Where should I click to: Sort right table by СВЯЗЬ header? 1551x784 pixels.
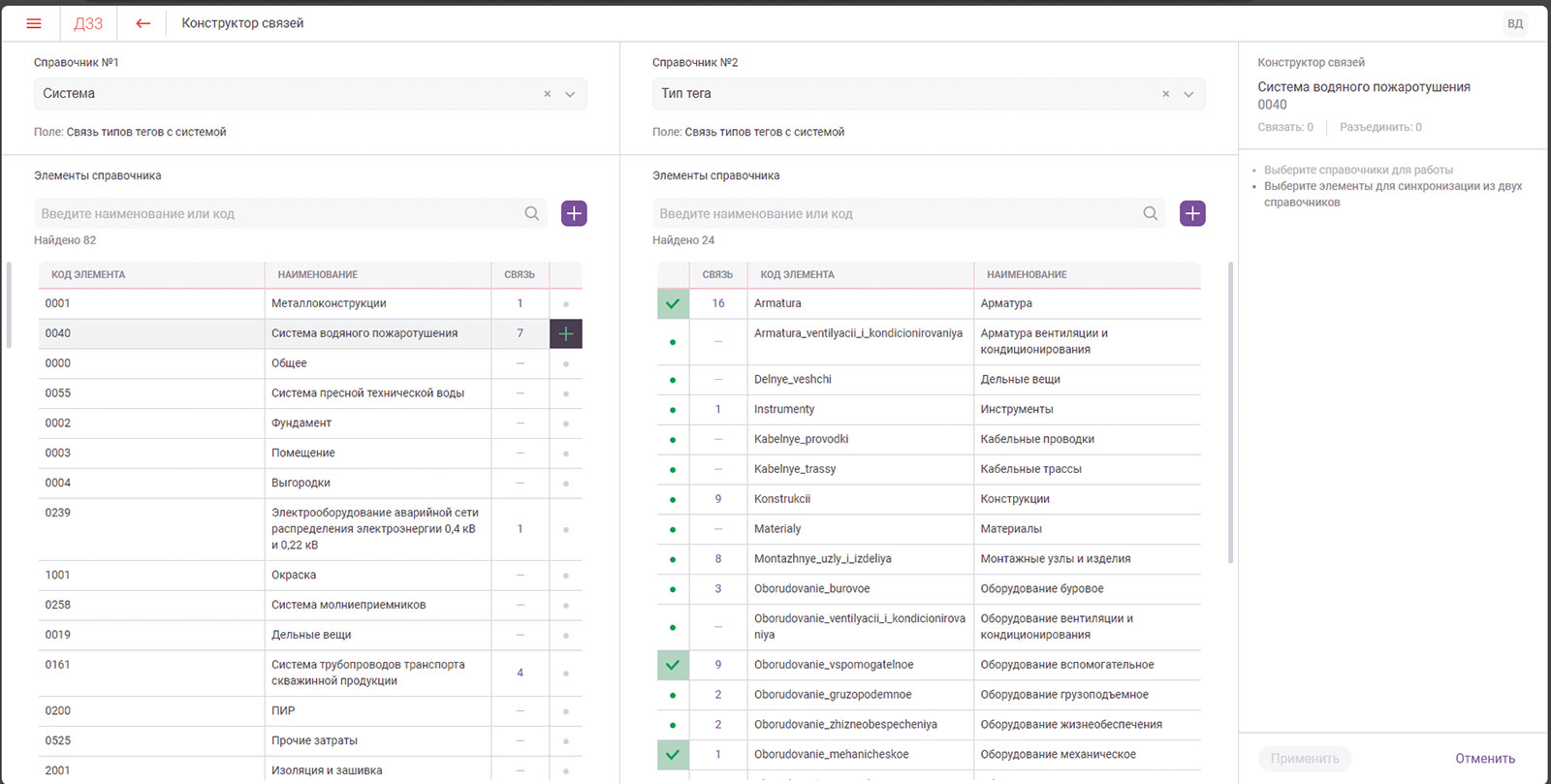click(717, 275)
